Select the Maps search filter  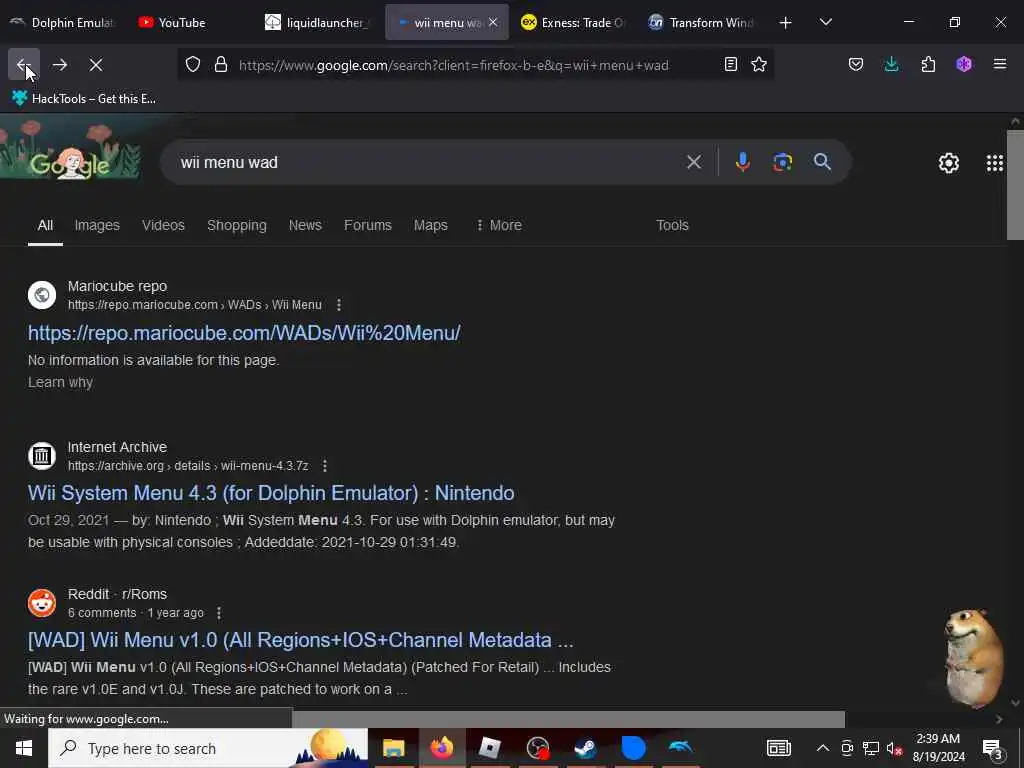pyautogui.click(x=430, y=225)
